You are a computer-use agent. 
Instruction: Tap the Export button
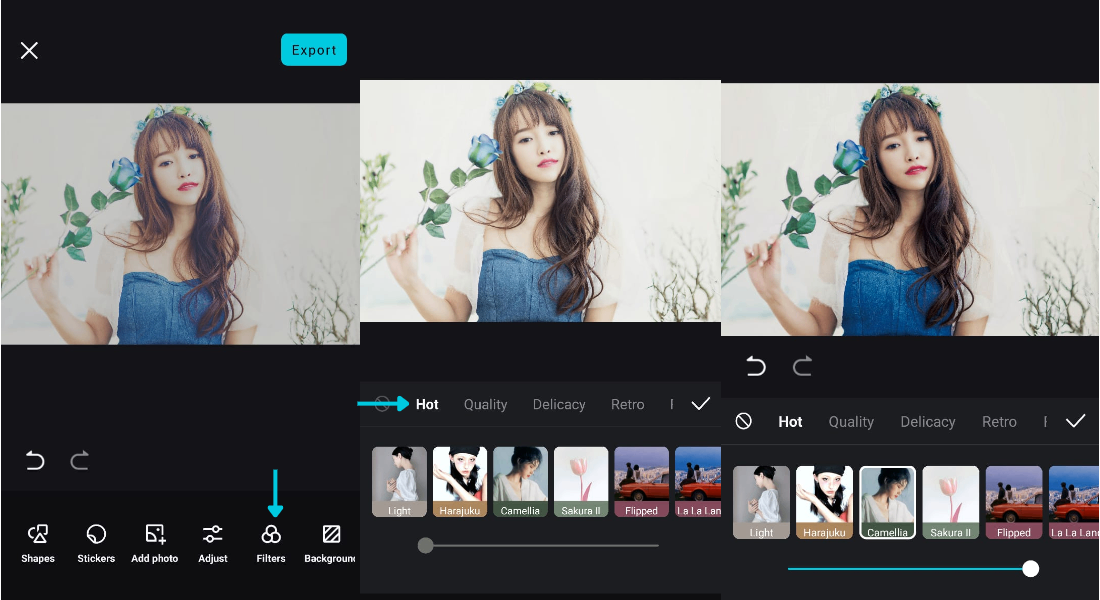pyautogui.click(x=314, y=50)
